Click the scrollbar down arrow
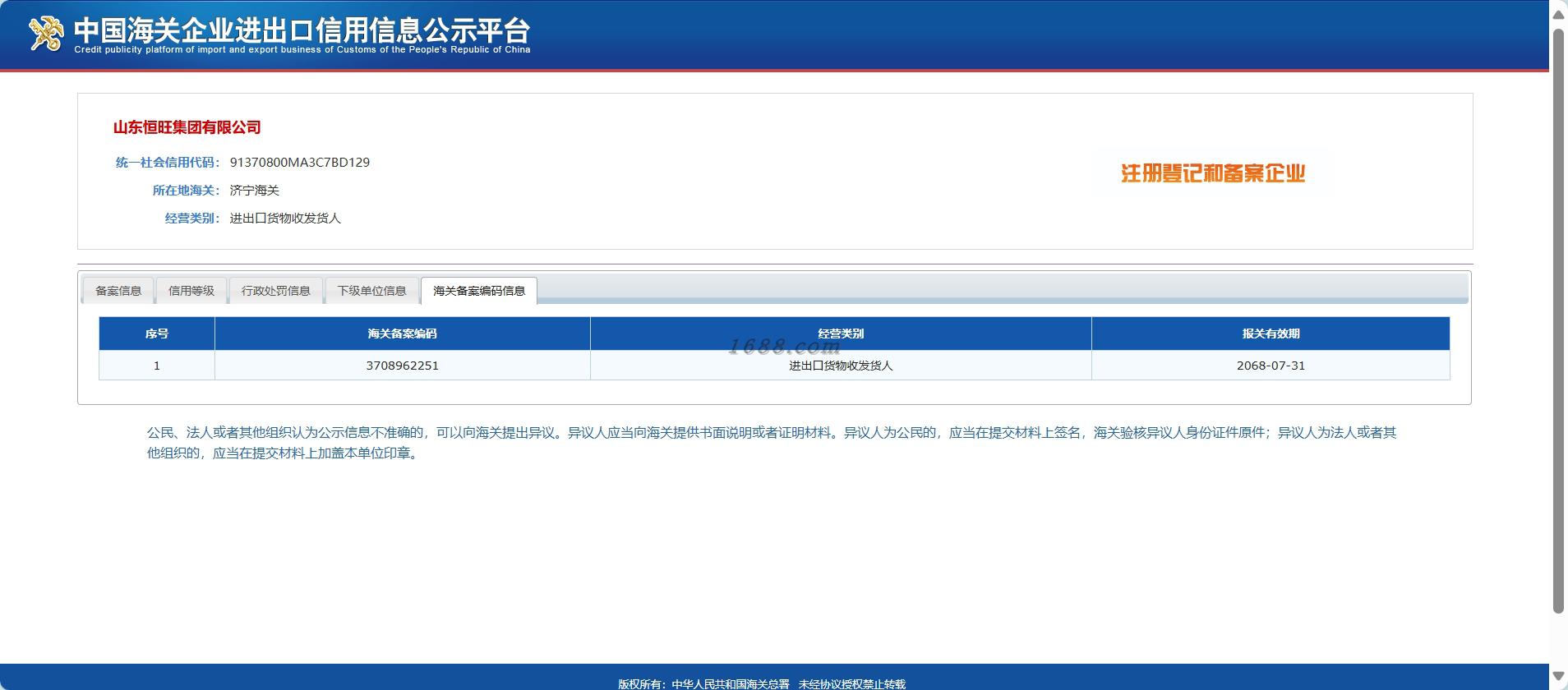The width and height of the screenshot is (1568, 690). click(1558, 677)
